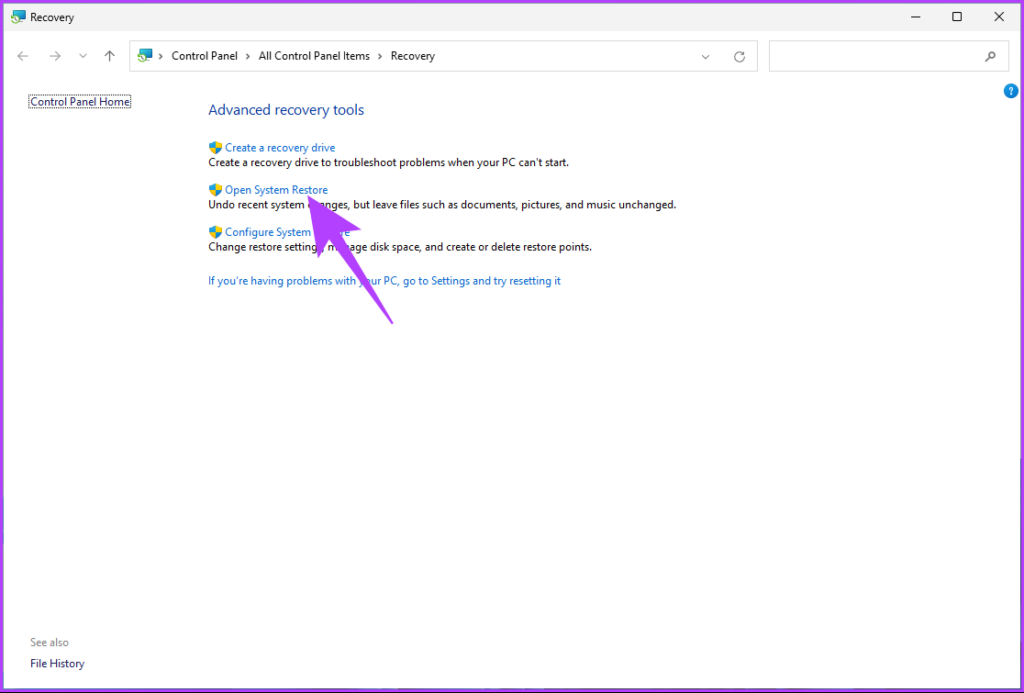Screen dimensions: 1024x693
Task: Select the shield icon beside Create a recovery drive
Action: [214, 147]
